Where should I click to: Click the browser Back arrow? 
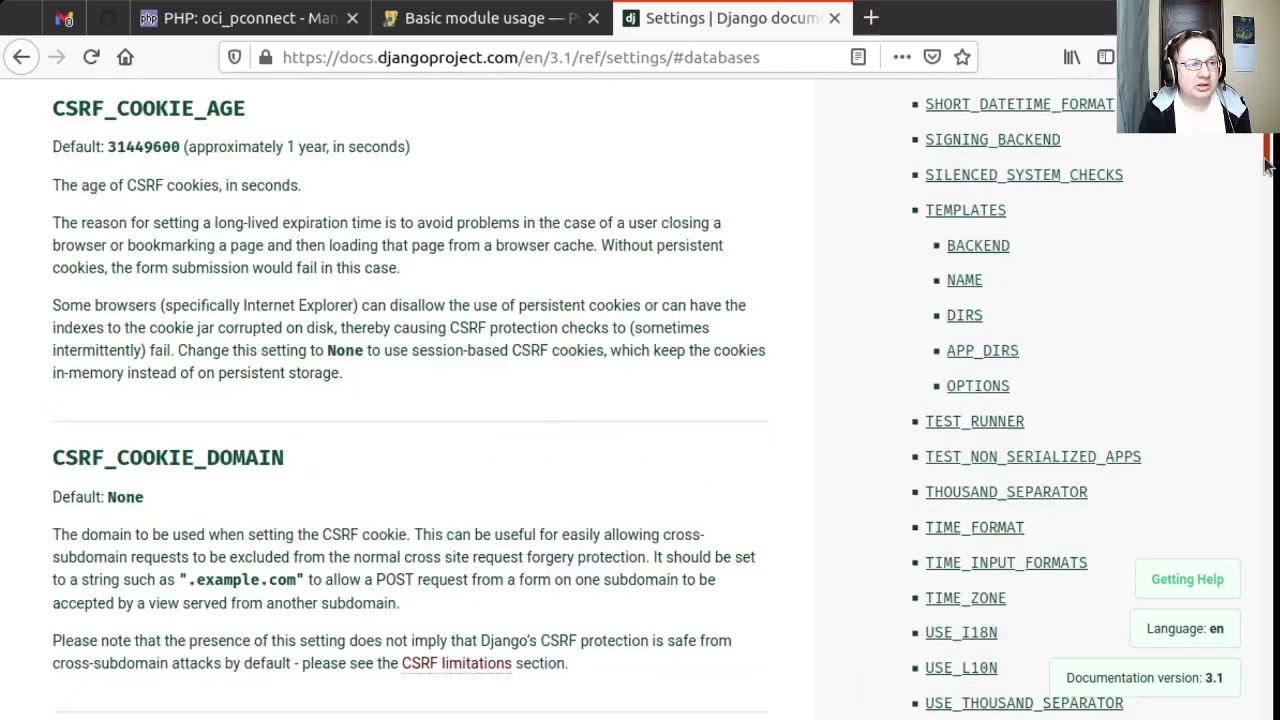pyautogui.click(x=22, y=57)
